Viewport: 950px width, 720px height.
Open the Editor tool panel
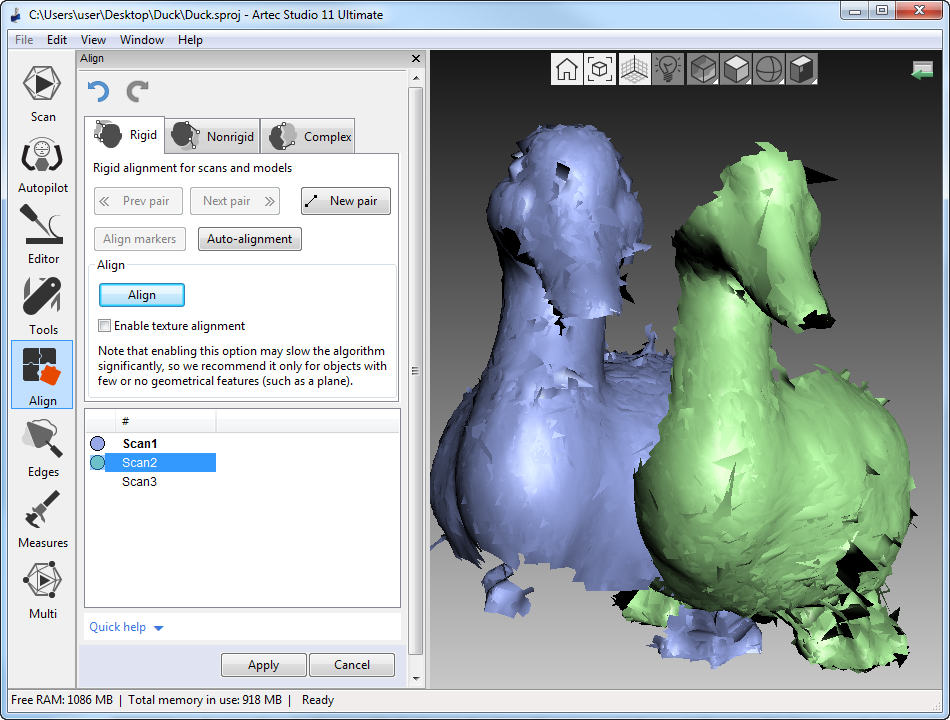tap(42, 235)
